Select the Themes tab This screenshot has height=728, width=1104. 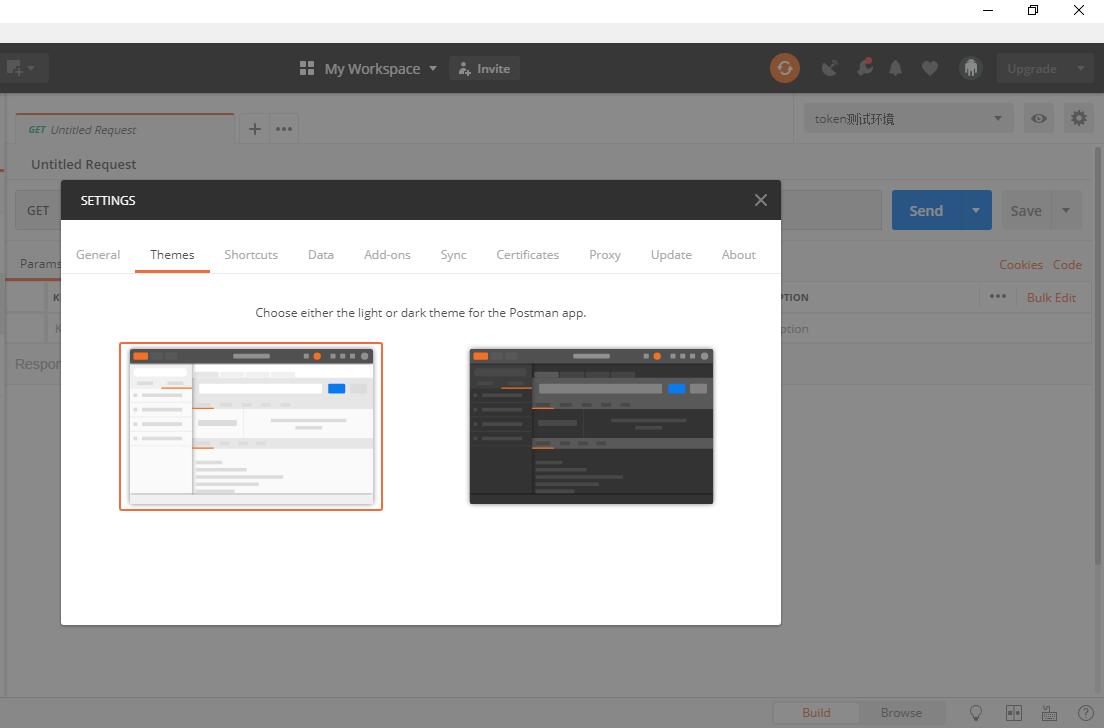pyautogui.click(x=172, y=255)
